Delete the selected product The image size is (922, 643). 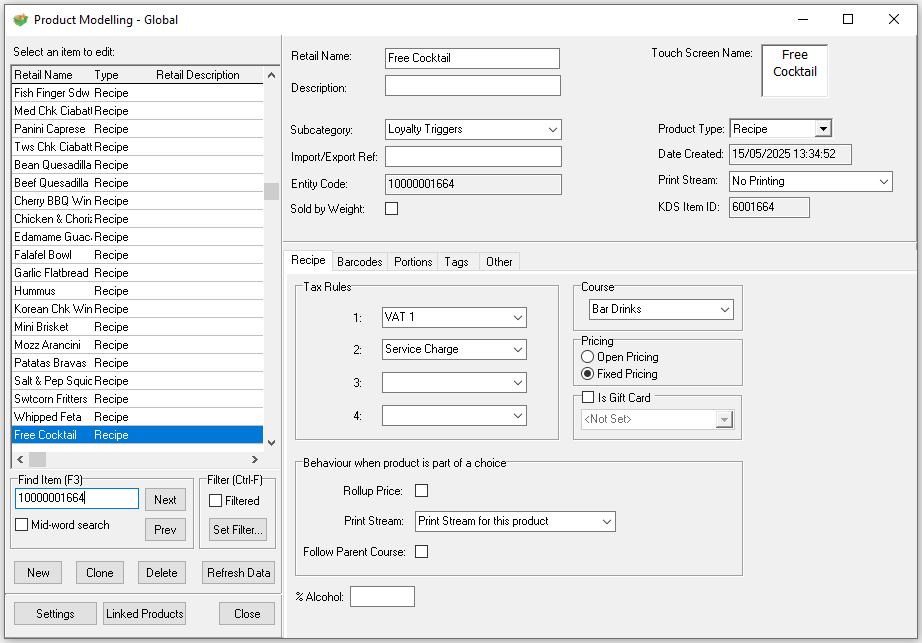pos(162,572)
